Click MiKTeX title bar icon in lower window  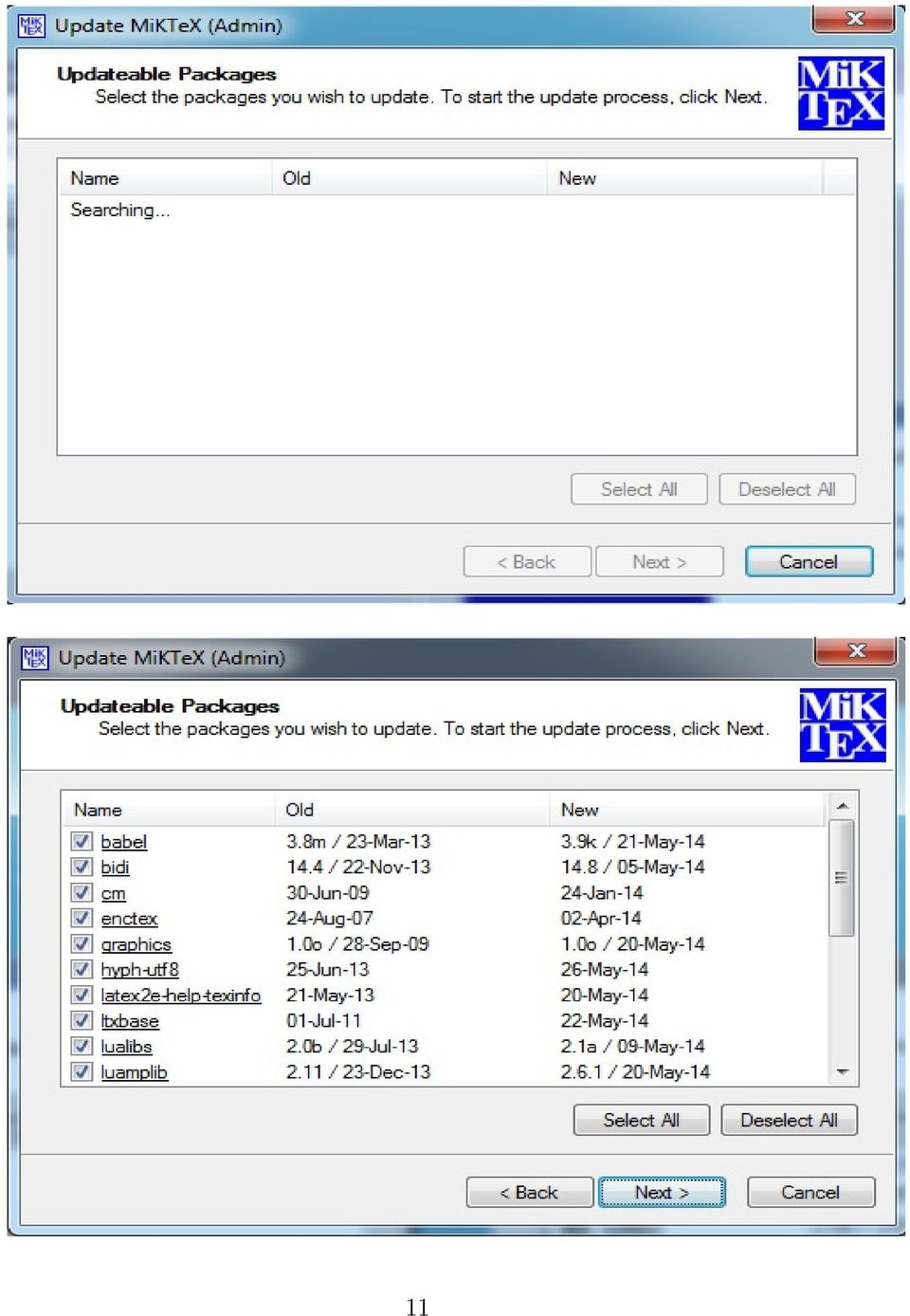point(34,657)
